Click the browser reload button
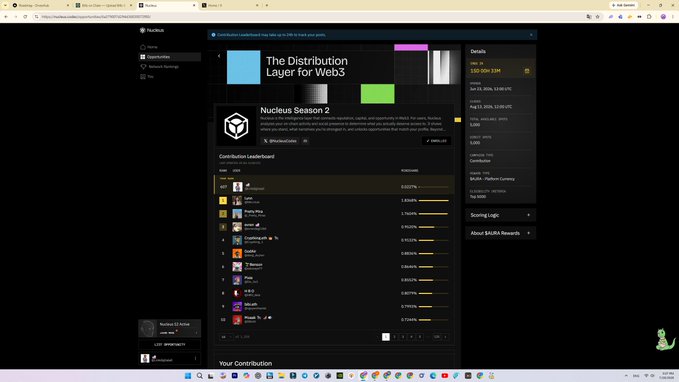This screenshot has height=382, width=679. point(25,16)
